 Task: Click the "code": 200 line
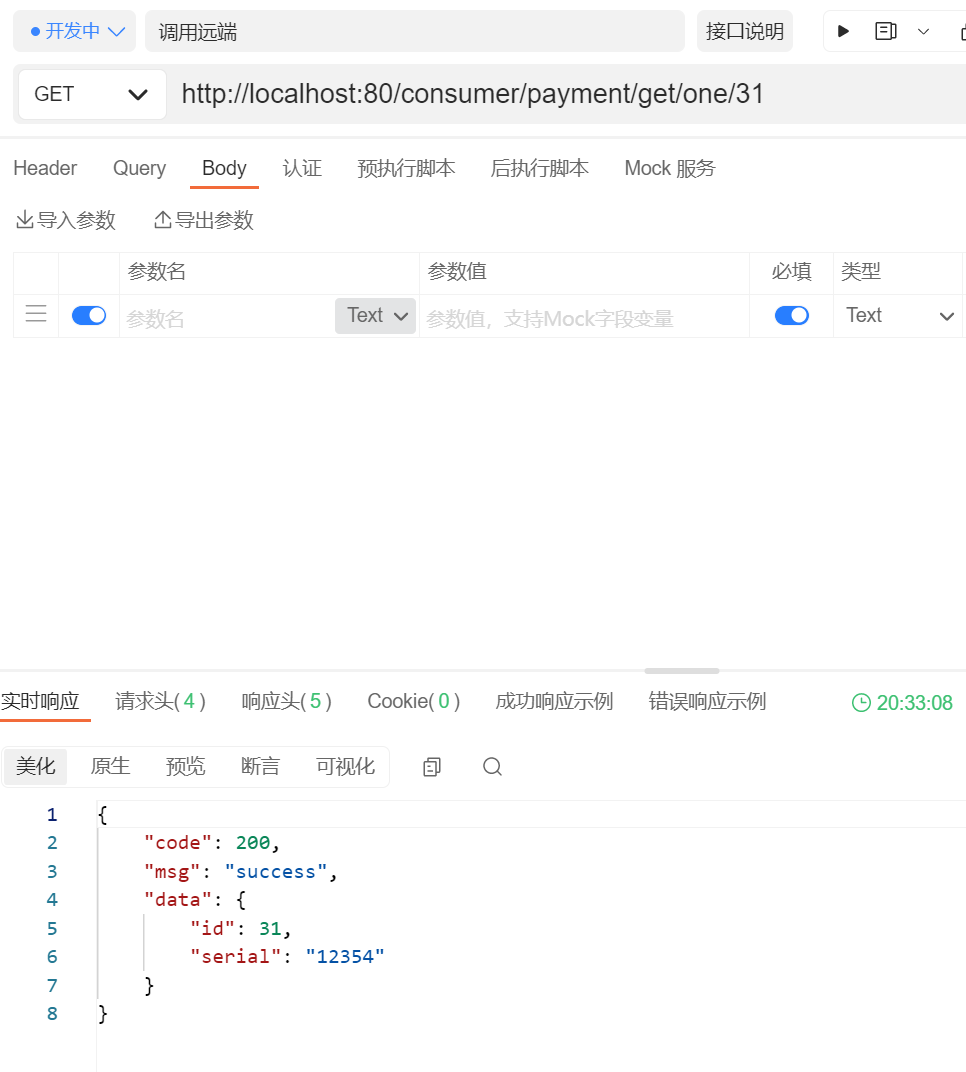coord(211,843)
